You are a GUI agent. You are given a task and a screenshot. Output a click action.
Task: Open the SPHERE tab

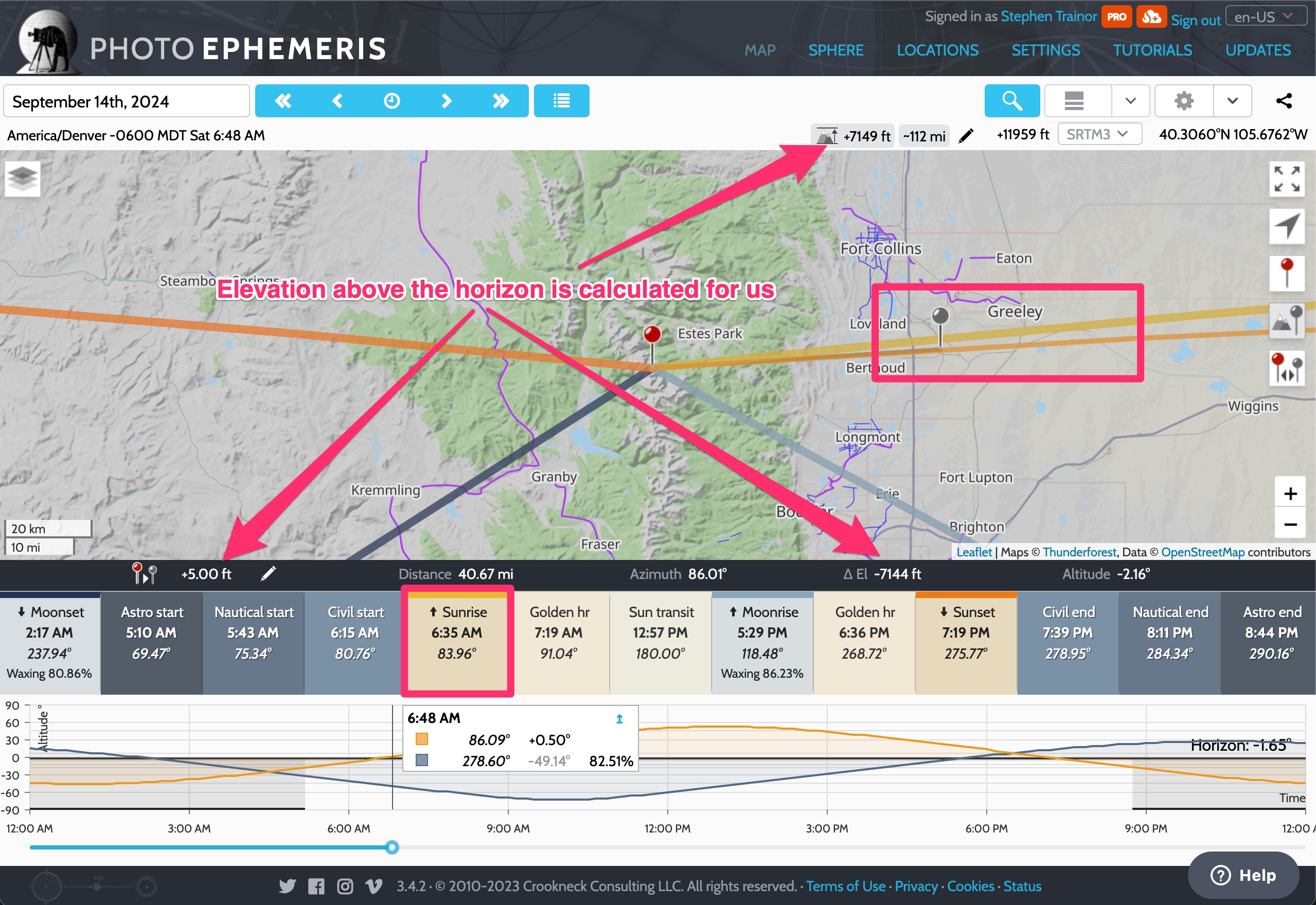click(836, 50)
